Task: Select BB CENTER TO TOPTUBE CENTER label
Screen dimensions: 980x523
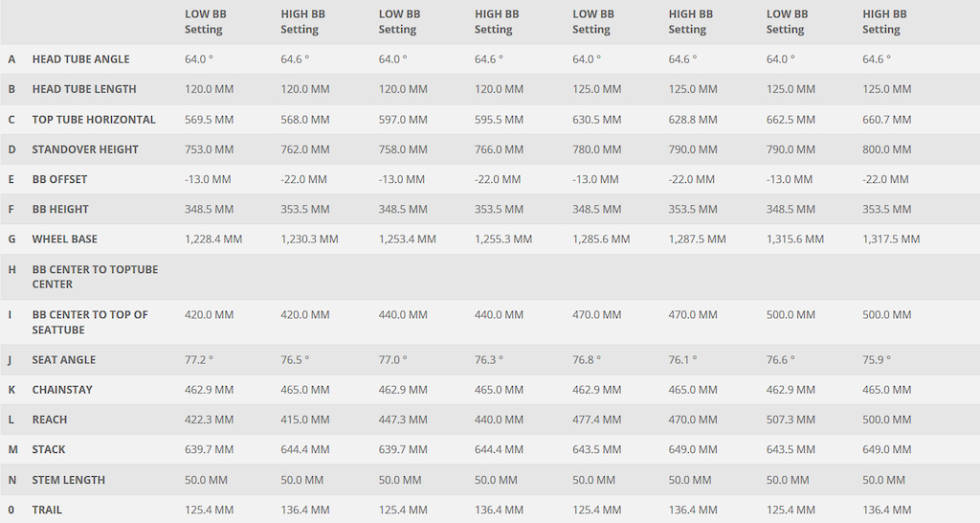Action: coord(95,277)
